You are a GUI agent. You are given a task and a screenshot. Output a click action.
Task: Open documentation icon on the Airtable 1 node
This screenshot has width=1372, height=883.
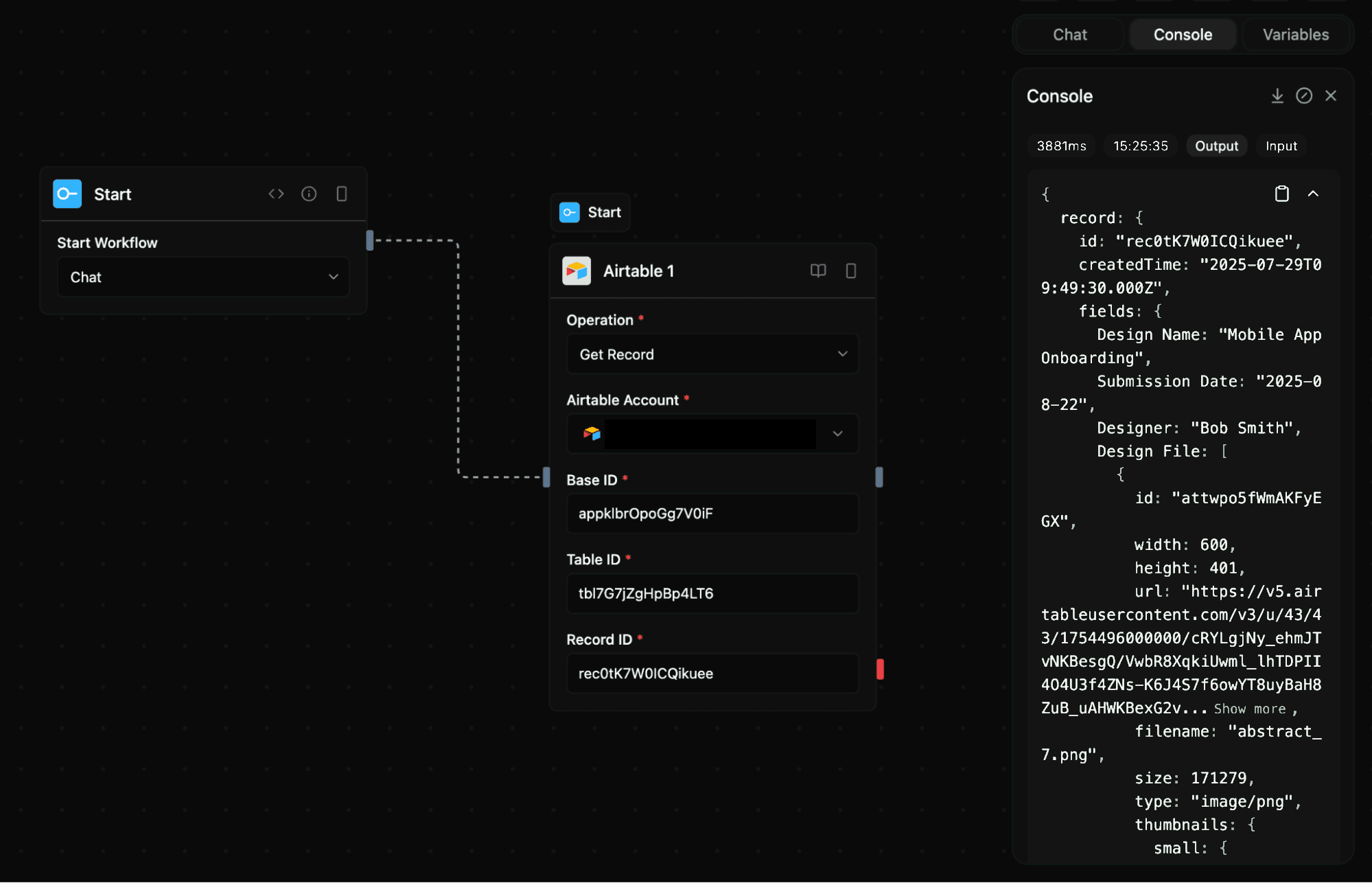[818, 271]
